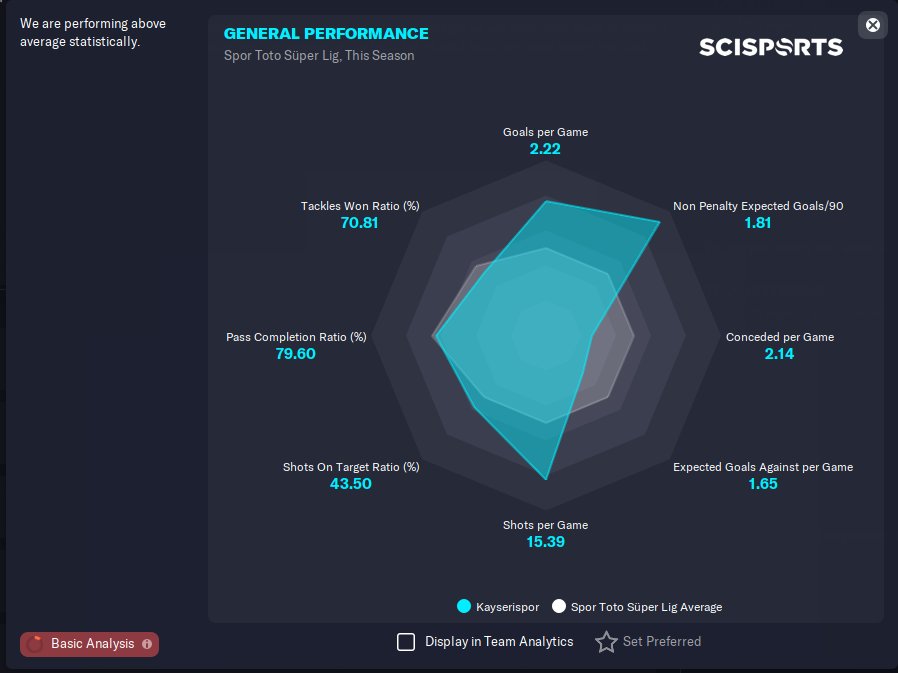Select the Shots On Target Ratio label
Viewport: 898px width, 673px height.
click(351, 467)
